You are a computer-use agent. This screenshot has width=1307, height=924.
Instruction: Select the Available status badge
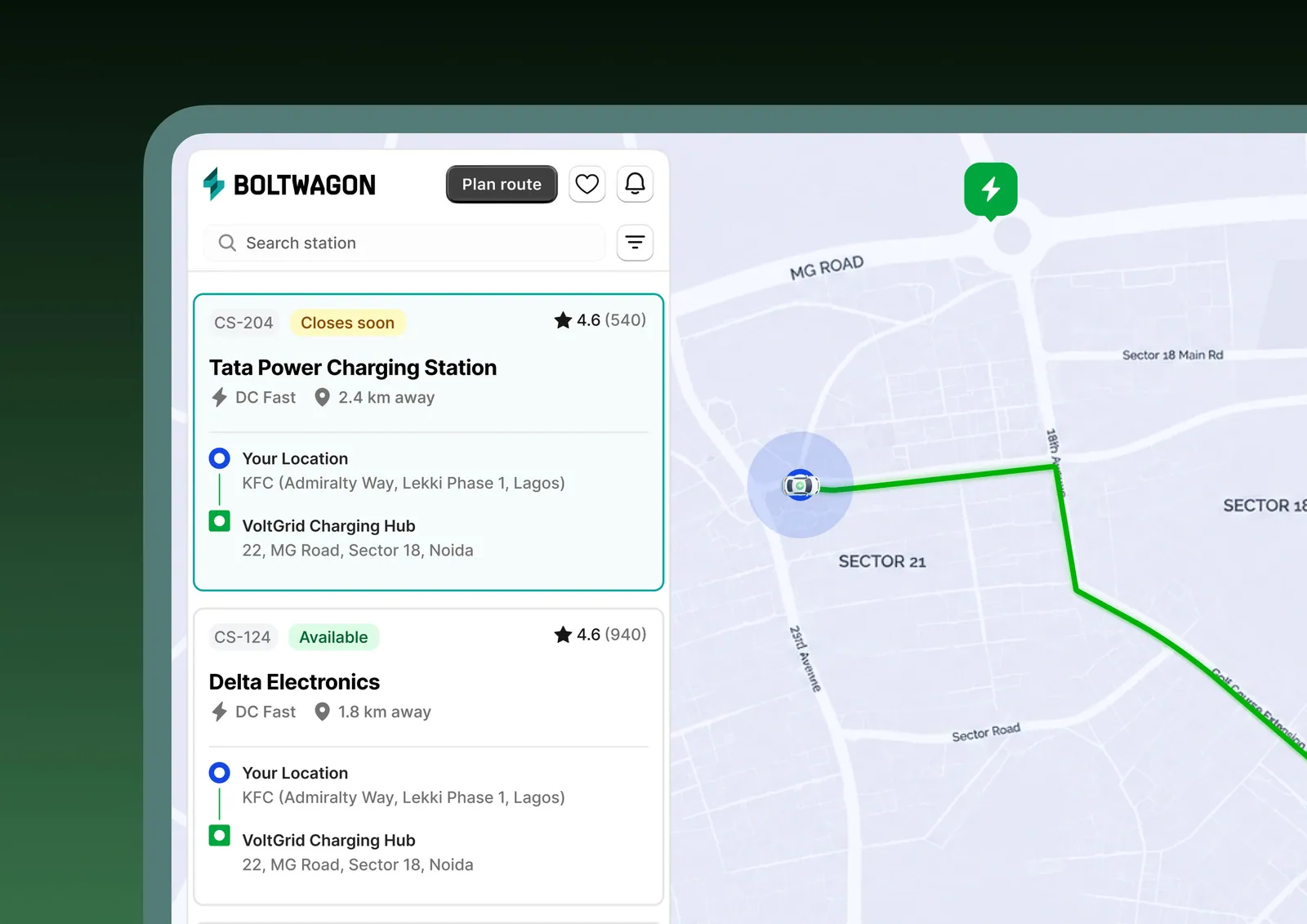click(333, 637)
